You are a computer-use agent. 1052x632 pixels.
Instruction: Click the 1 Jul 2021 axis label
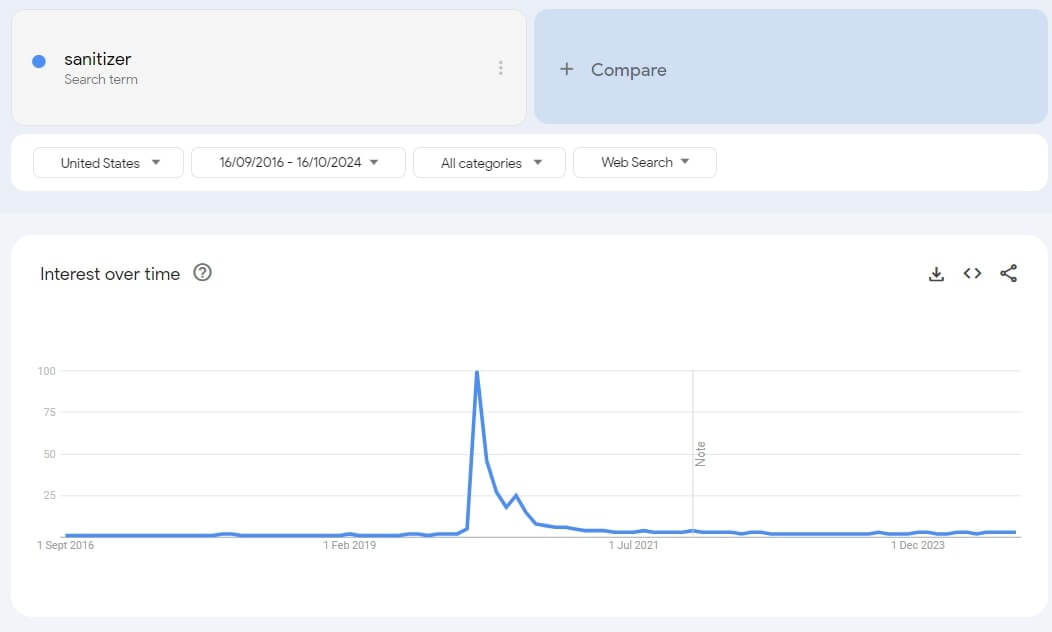pos(633,545)
